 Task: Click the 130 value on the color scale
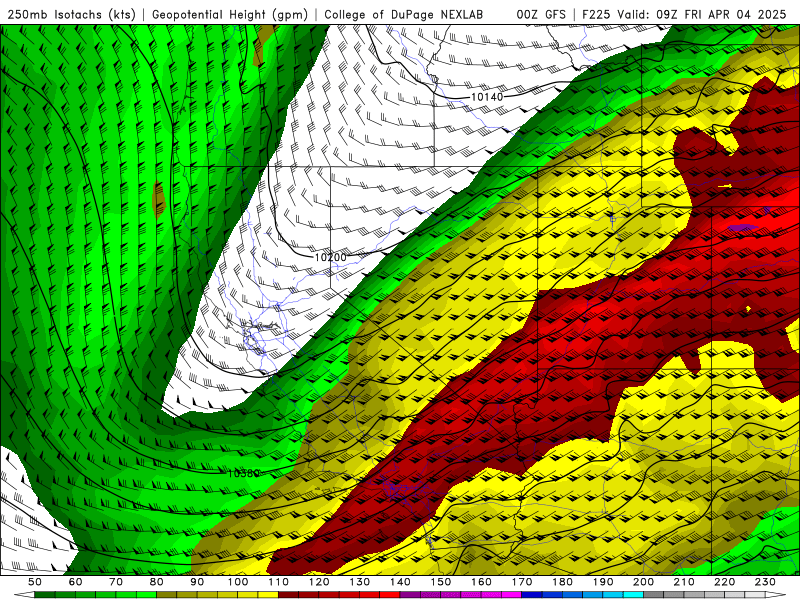pyautogui.click(x=360, y=582)
